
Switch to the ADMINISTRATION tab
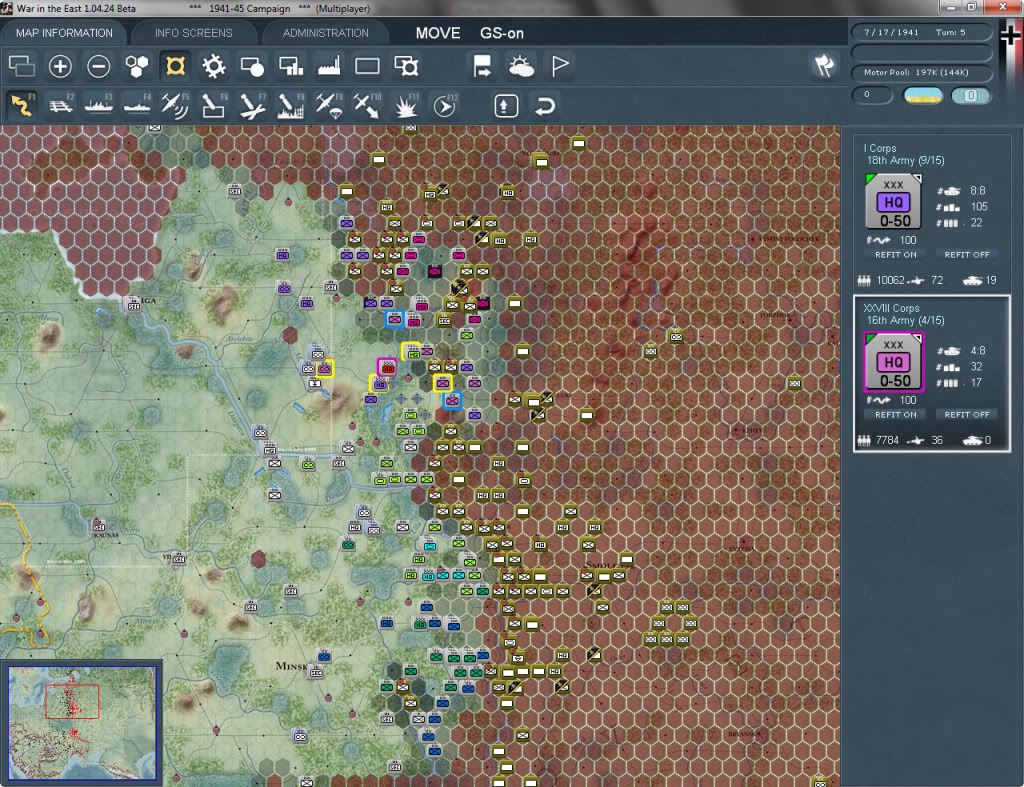(x=325, y=33)
